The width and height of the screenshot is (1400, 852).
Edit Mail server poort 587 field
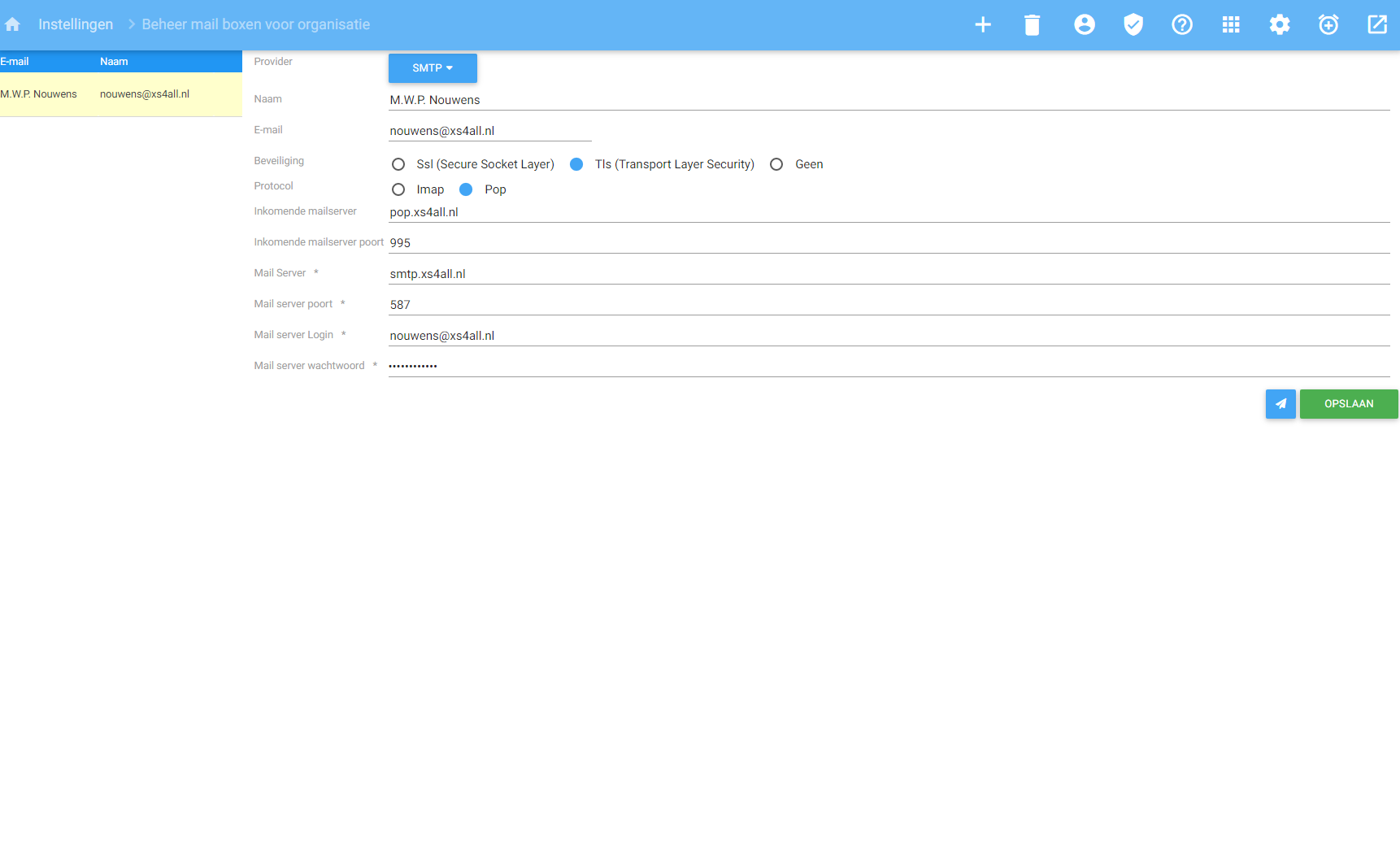889,305
